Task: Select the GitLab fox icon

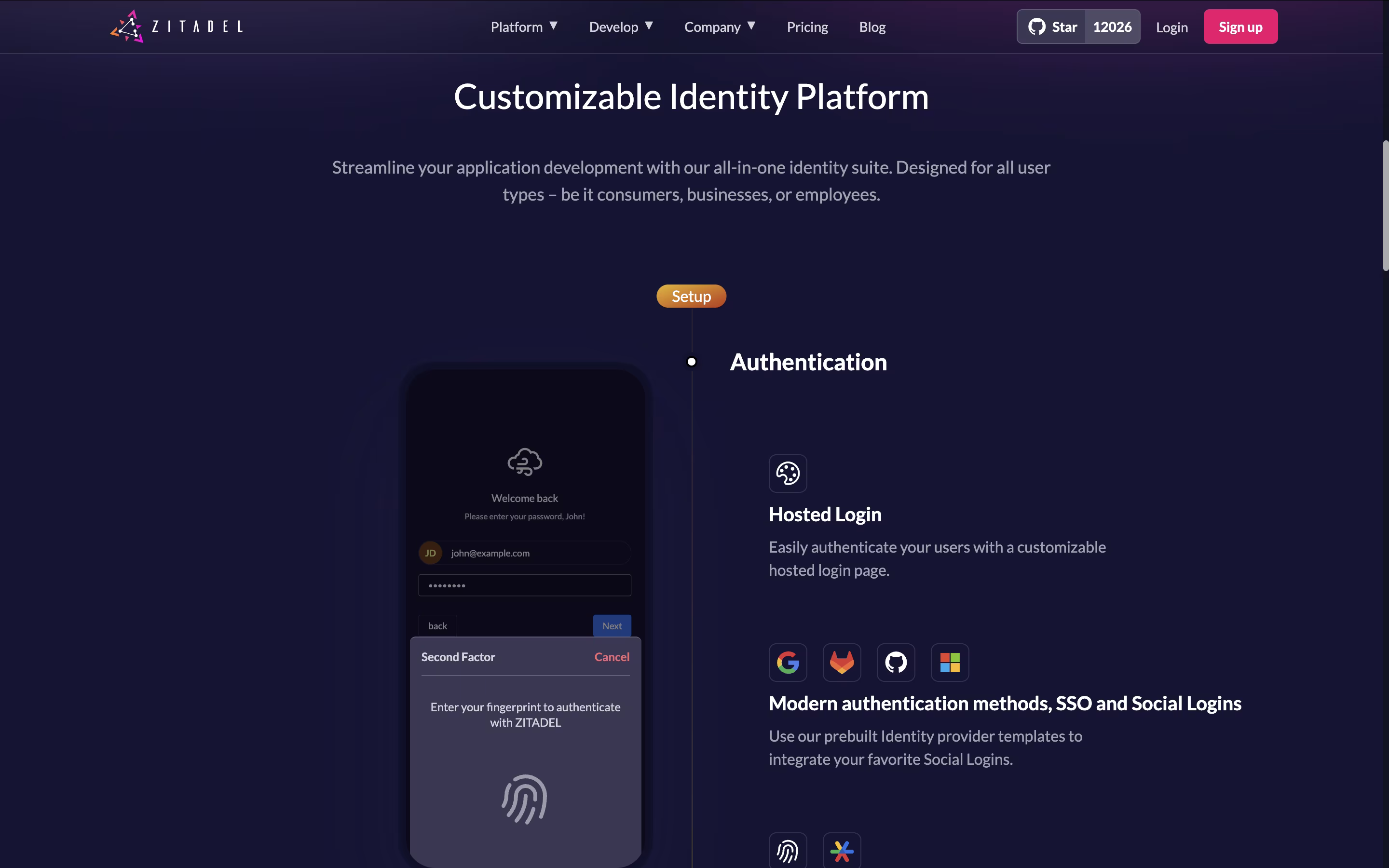Action: [842, 663]
